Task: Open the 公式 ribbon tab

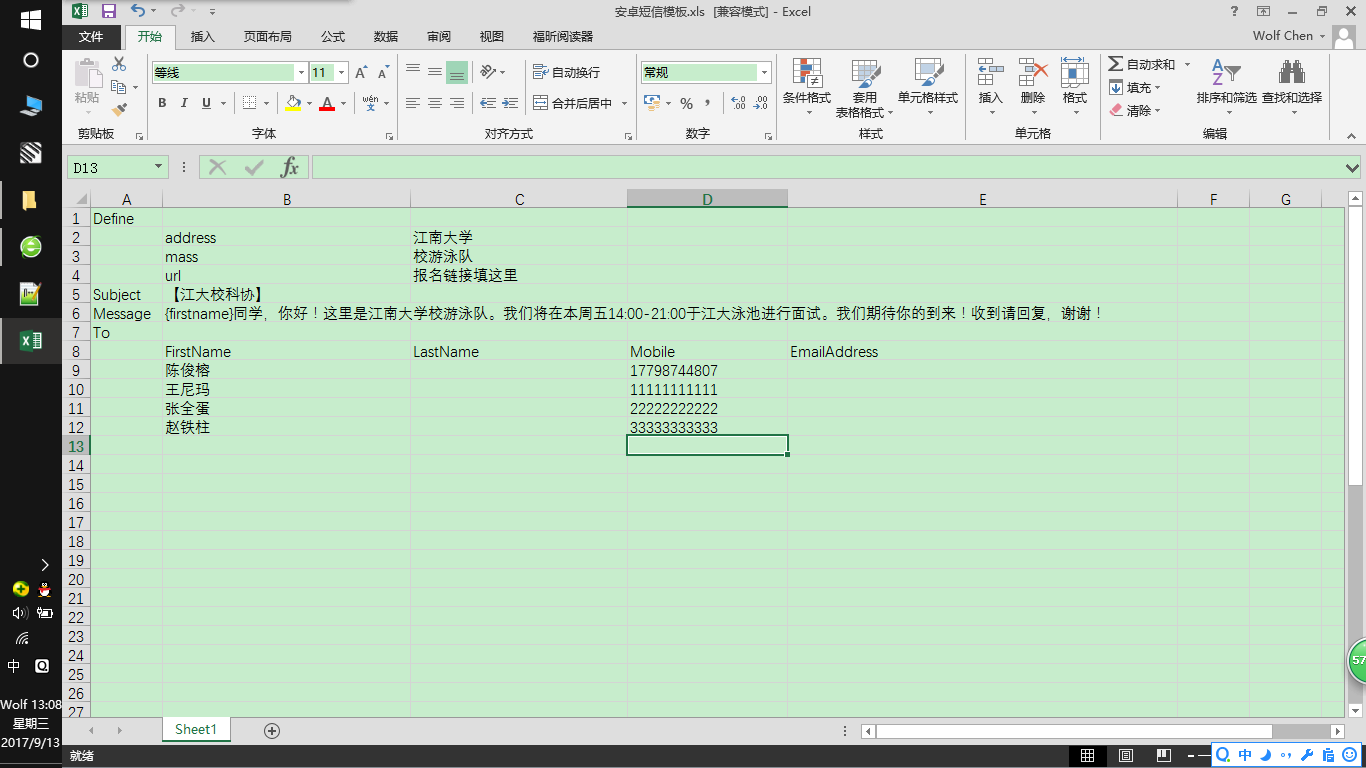Action: click(333, 37)
